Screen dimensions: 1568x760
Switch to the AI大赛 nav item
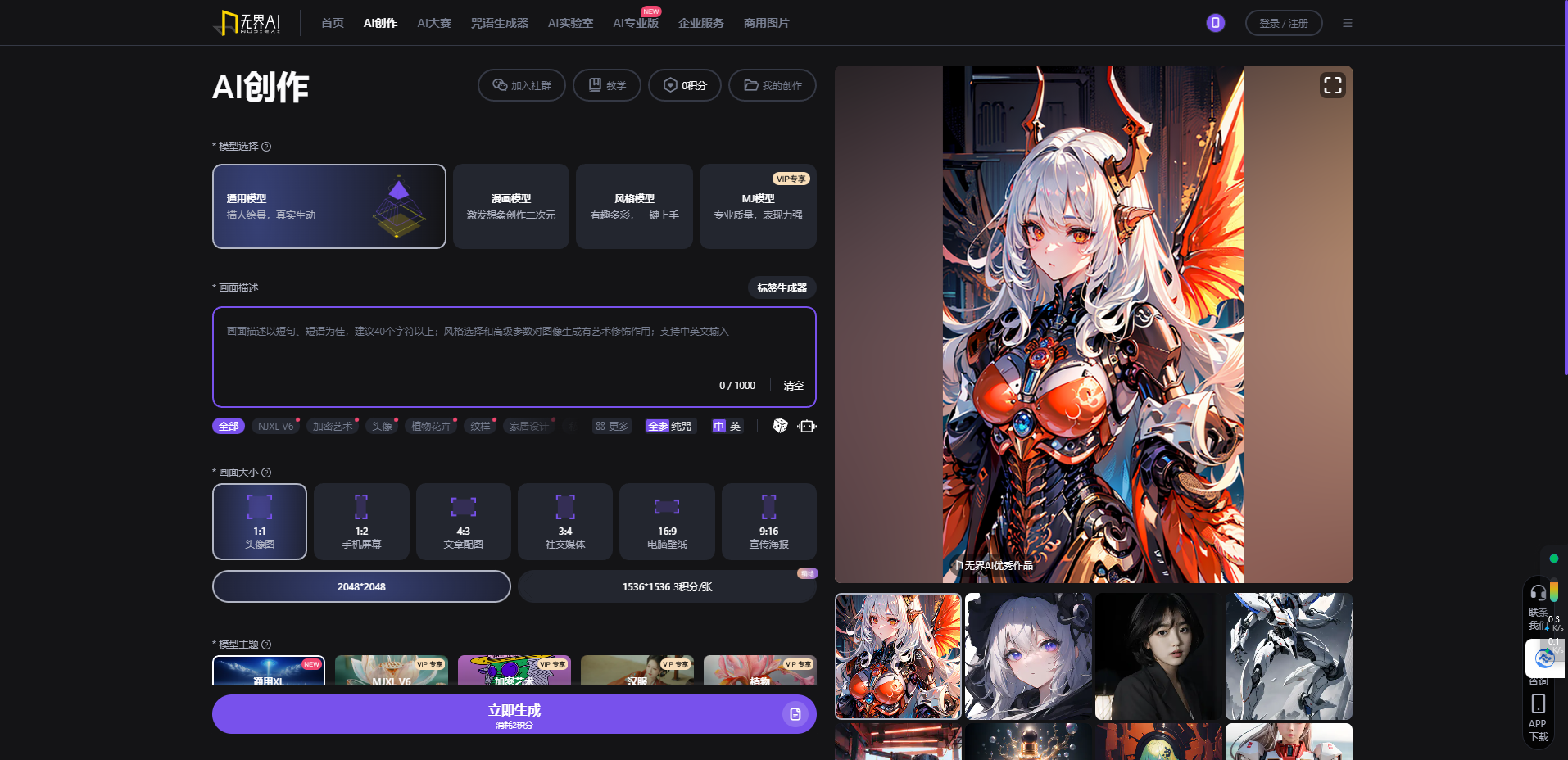[433, 22]
